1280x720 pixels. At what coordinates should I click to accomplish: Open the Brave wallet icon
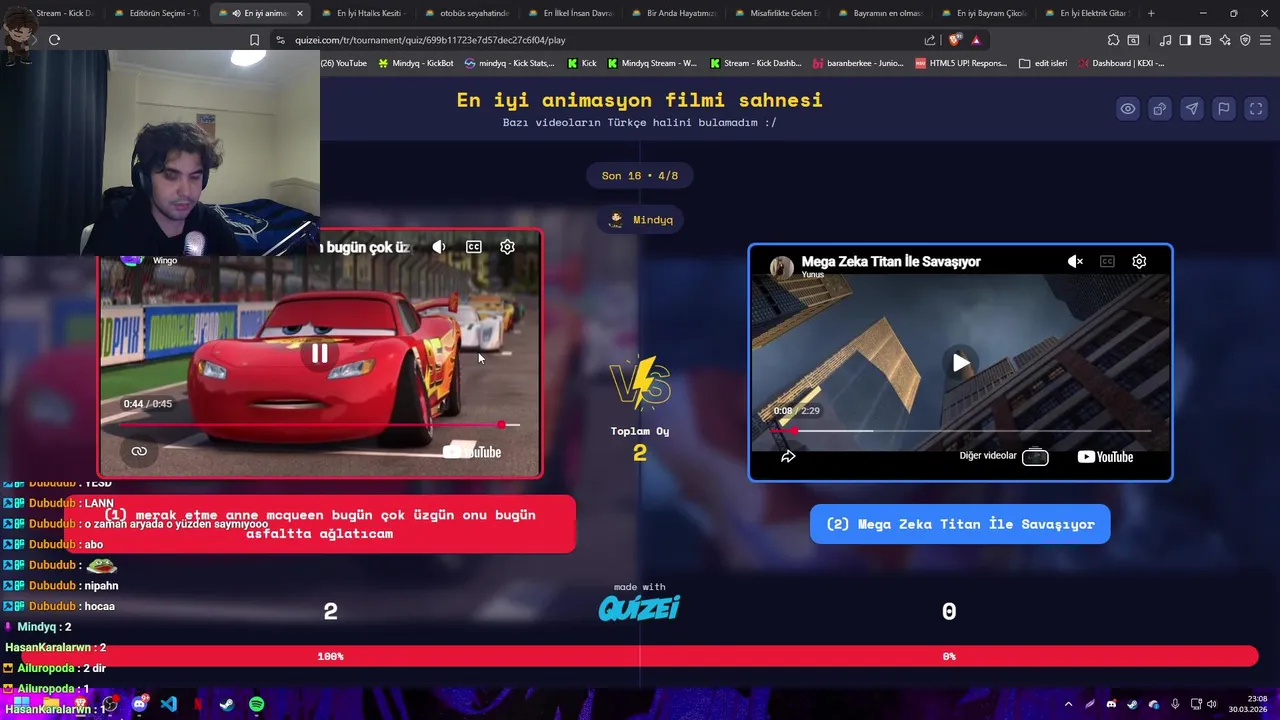[x=1205, y=40]
